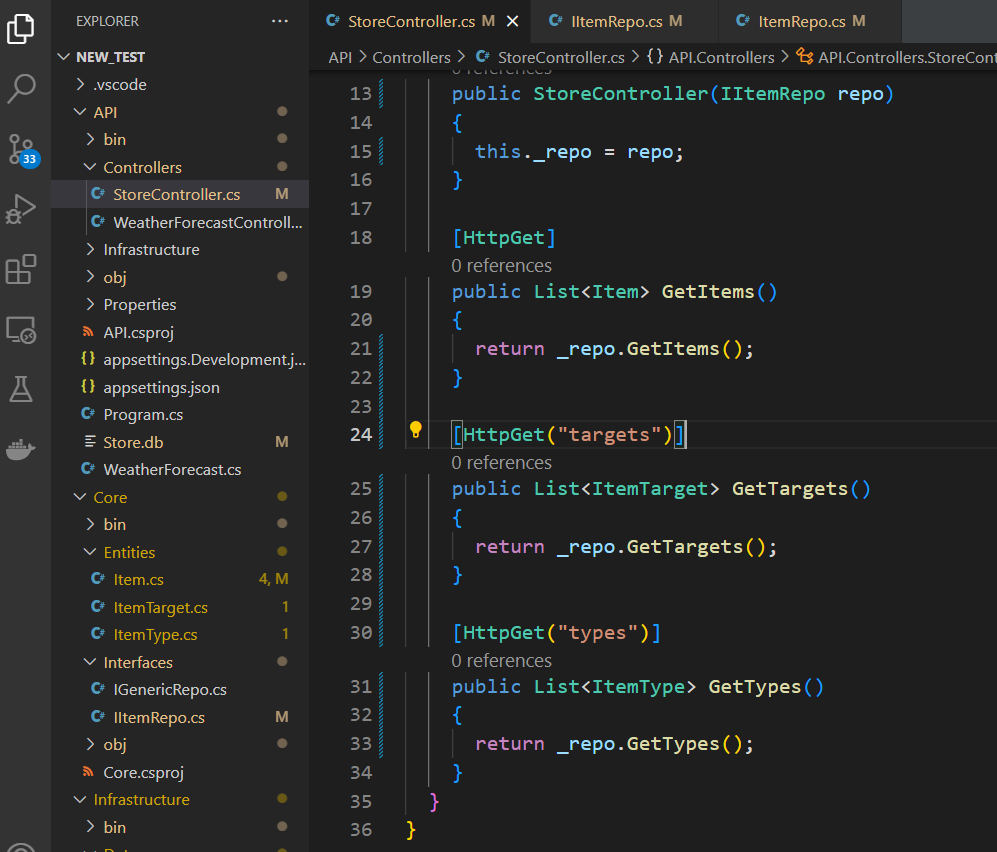Open Run and Debug view
The image size is (997, 852).
coord(20,209)
